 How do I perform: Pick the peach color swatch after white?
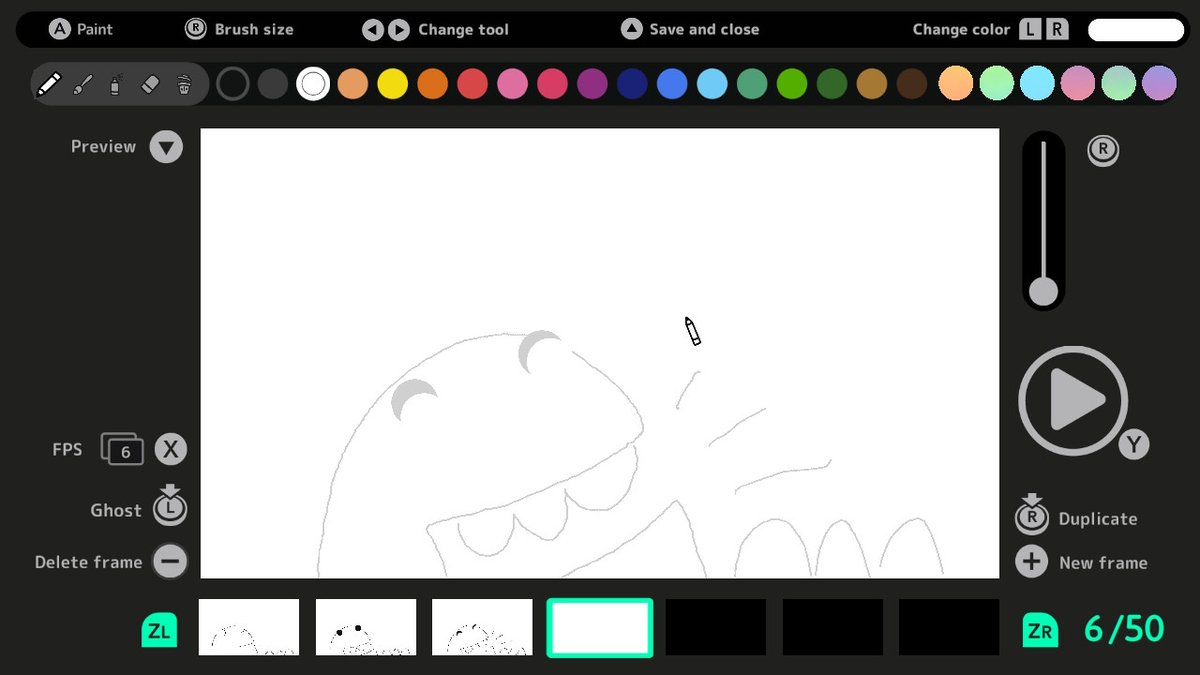[353, 84]
